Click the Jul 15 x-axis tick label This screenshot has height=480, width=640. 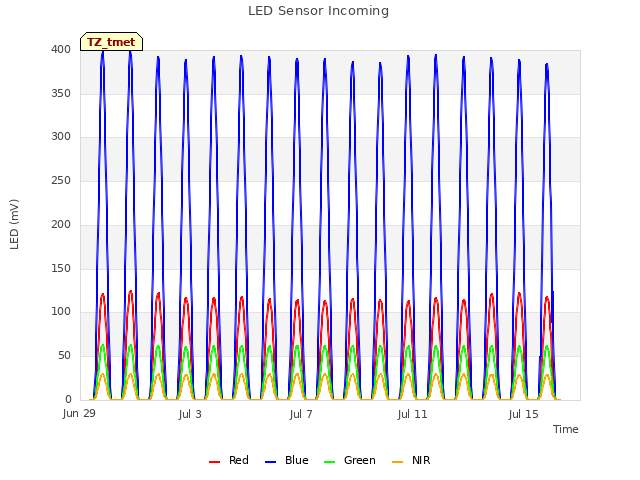pos(524,414)
